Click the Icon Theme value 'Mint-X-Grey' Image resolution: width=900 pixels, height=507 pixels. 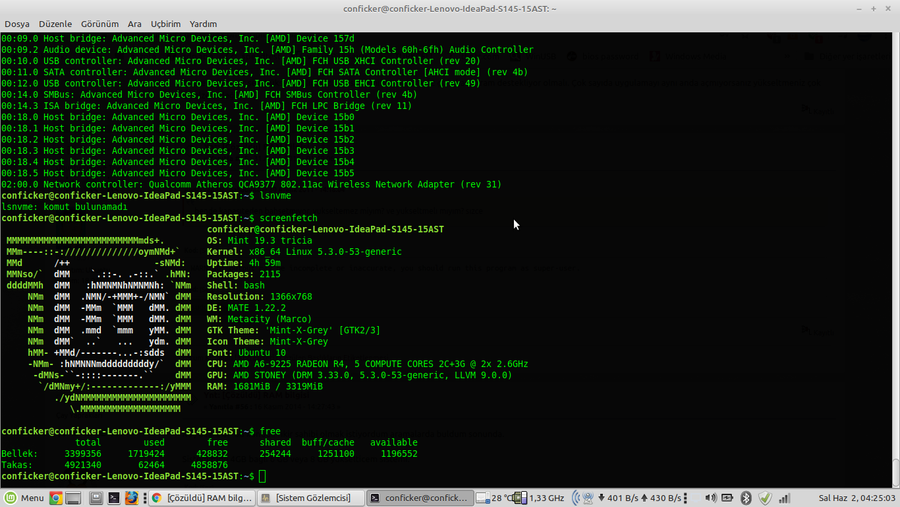point(299,342)
